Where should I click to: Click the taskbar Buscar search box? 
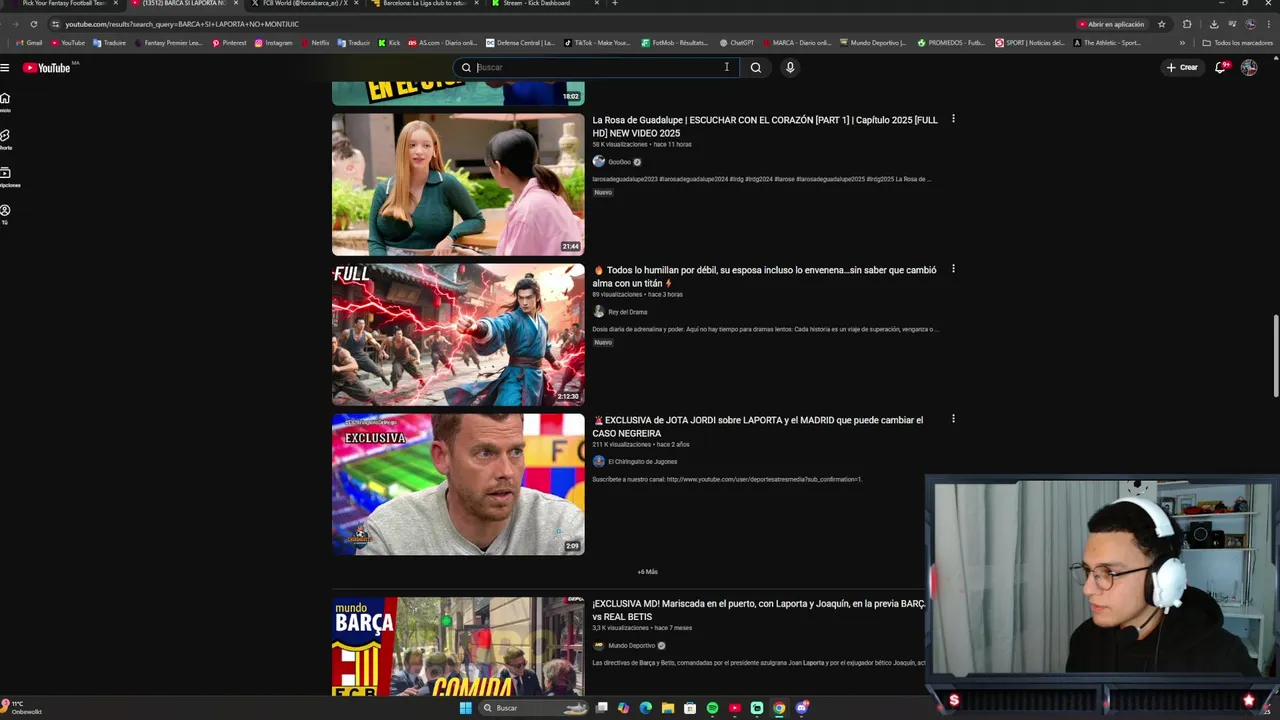[533, 708]
